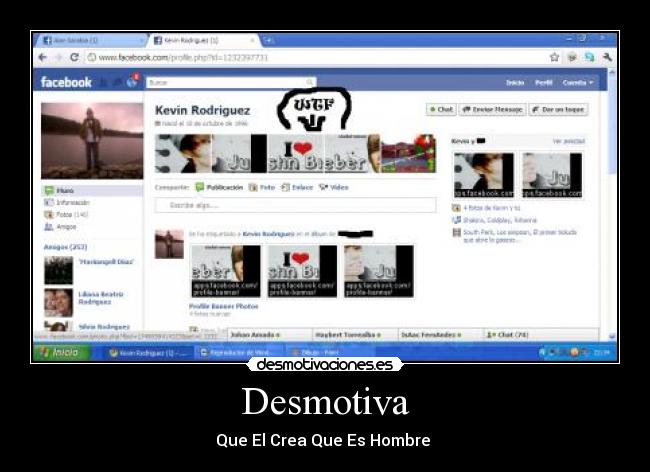
Task: Open the Profile Banner Photos album link
Action: (x=223, y=306)
